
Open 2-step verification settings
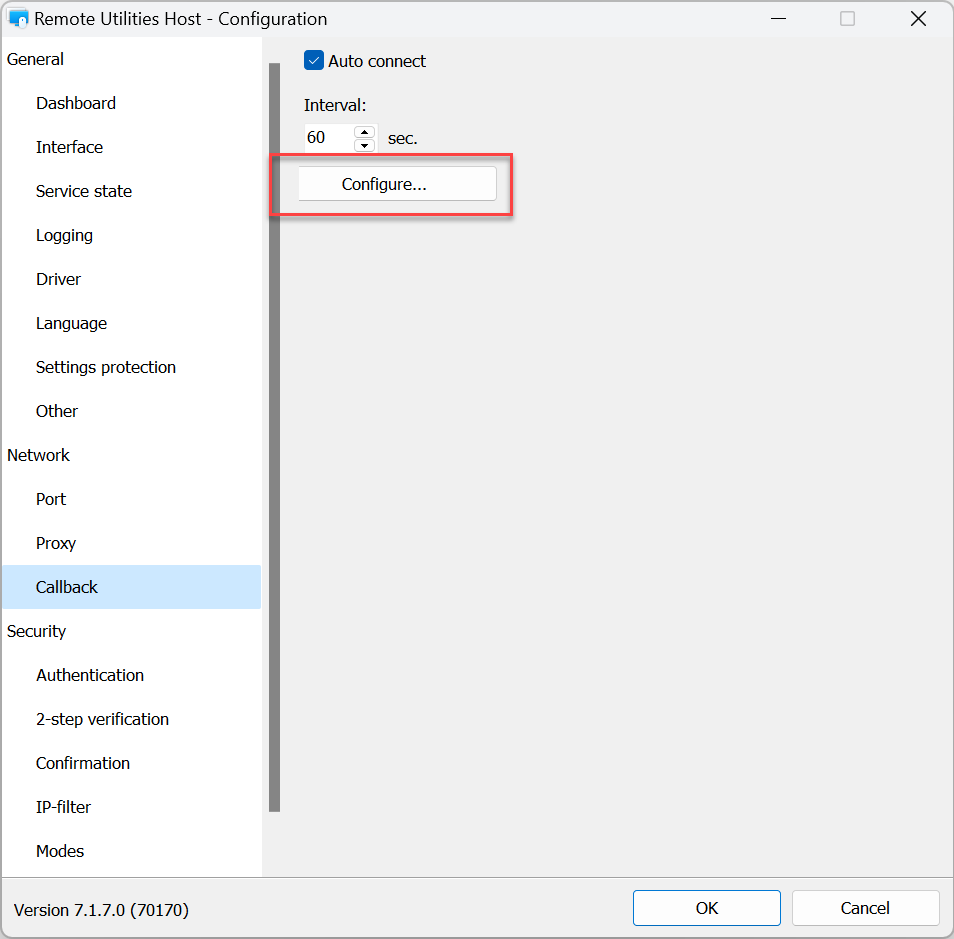(x=102, y=719)
